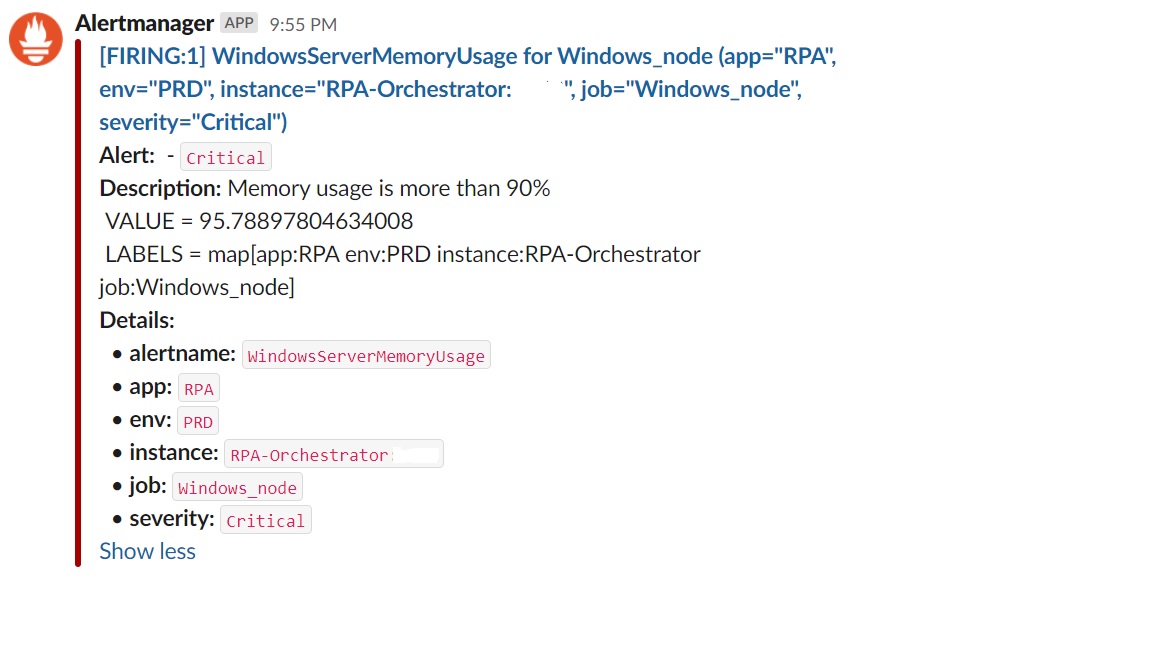Click the Memory usage description text
The width and height of the screenshot is (1152, 648).
coord(389,188)
